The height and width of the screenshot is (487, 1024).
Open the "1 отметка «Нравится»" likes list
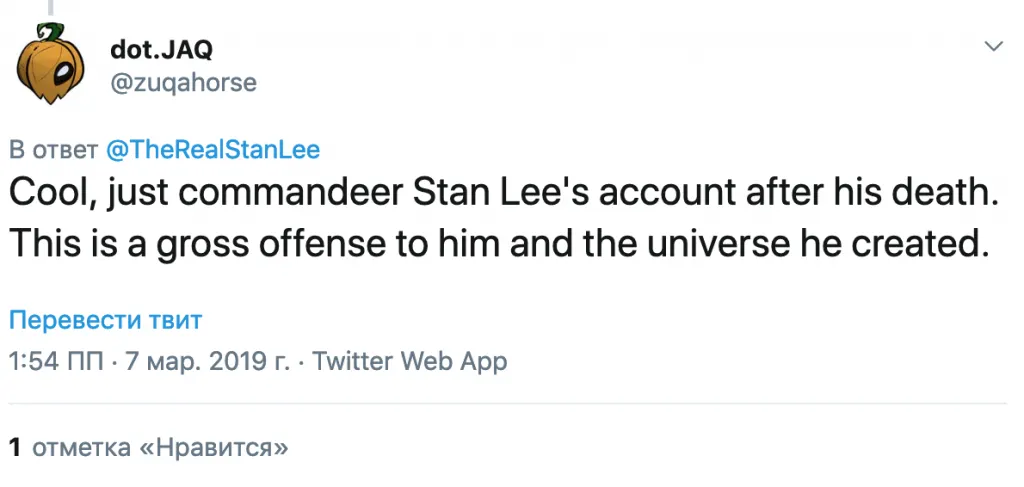[148, 447]
